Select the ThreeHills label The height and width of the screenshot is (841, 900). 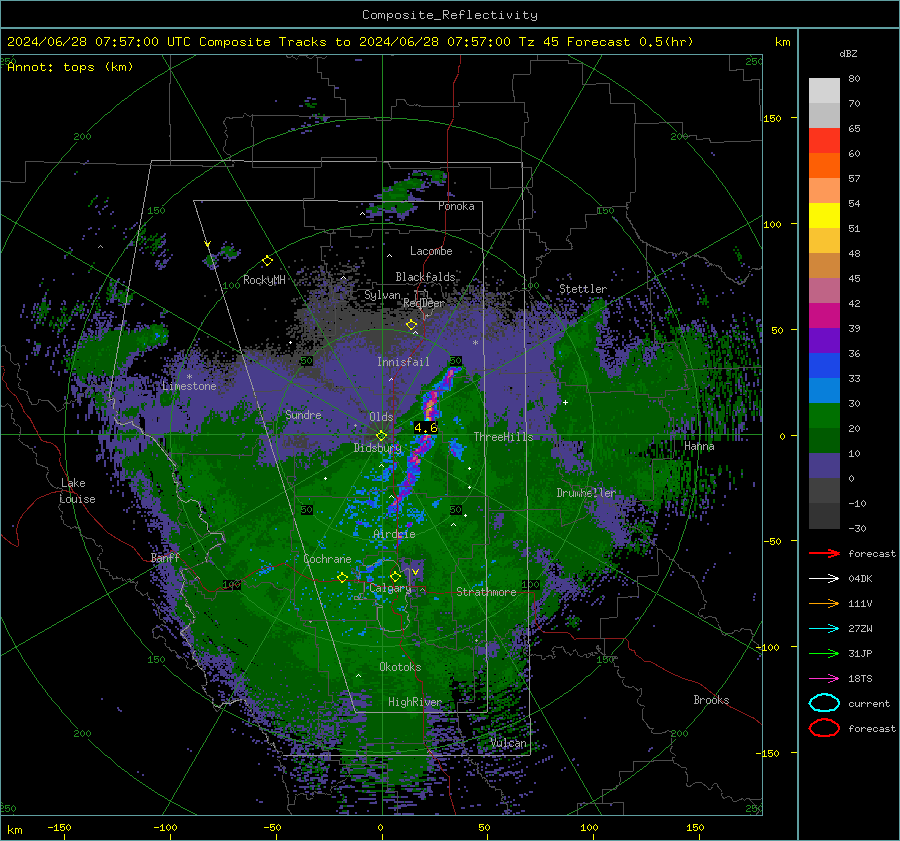coord(503,437)
